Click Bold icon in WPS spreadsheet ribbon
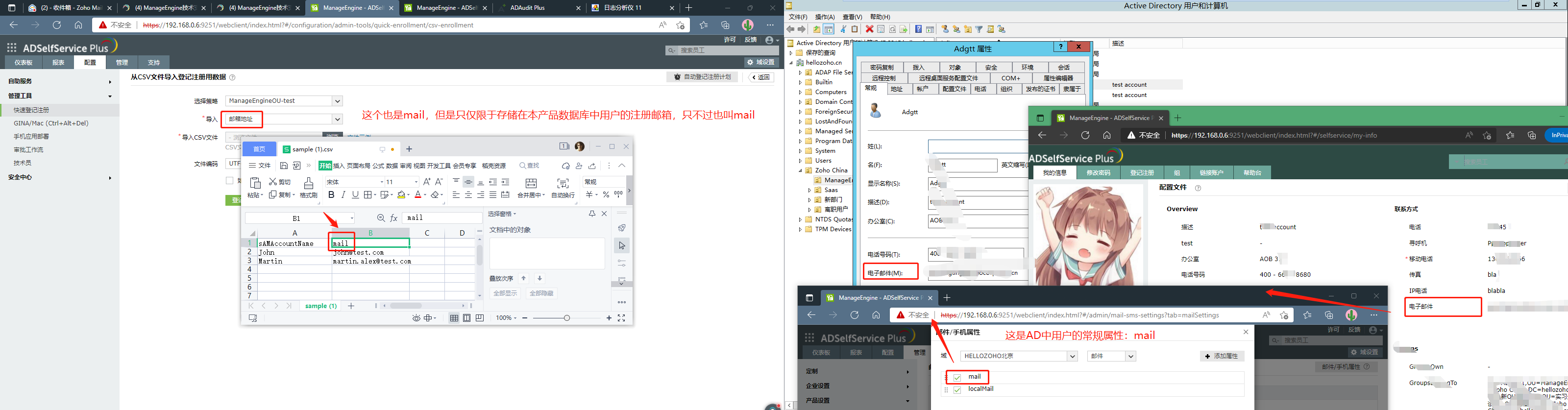The image size is (1568, 410). 331,194
